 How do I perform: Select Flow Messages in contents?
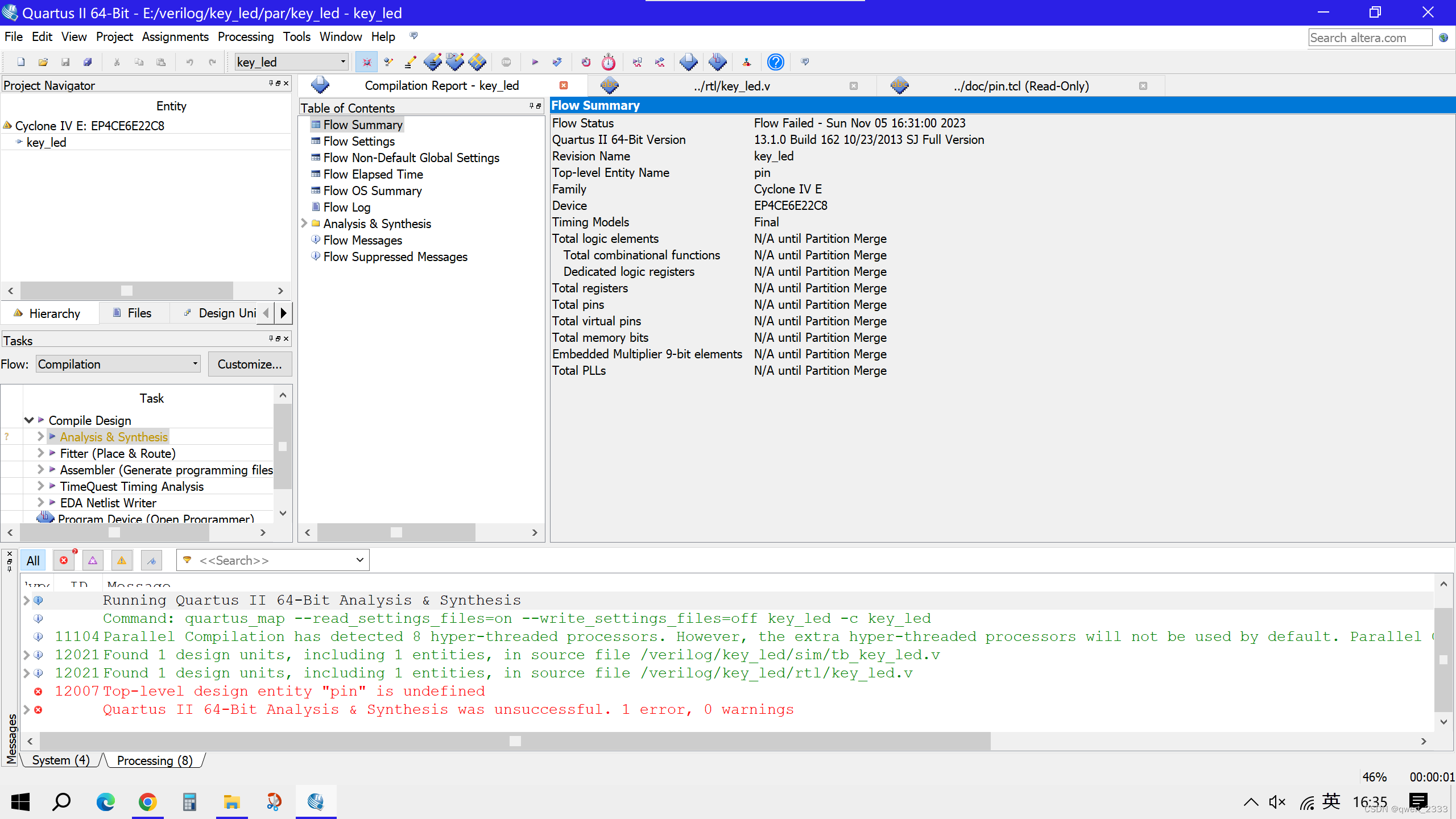click(x=362, y=240)
